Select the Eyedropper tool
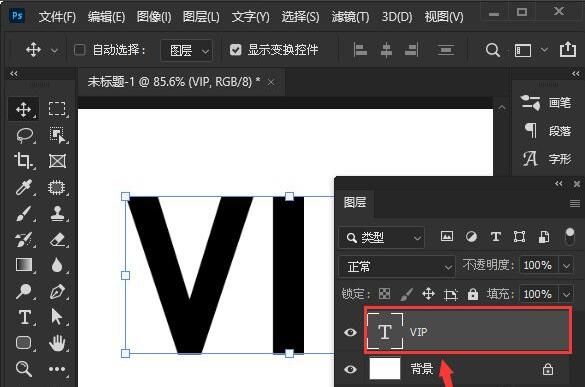585x387 pixels. tap(24, 187)
